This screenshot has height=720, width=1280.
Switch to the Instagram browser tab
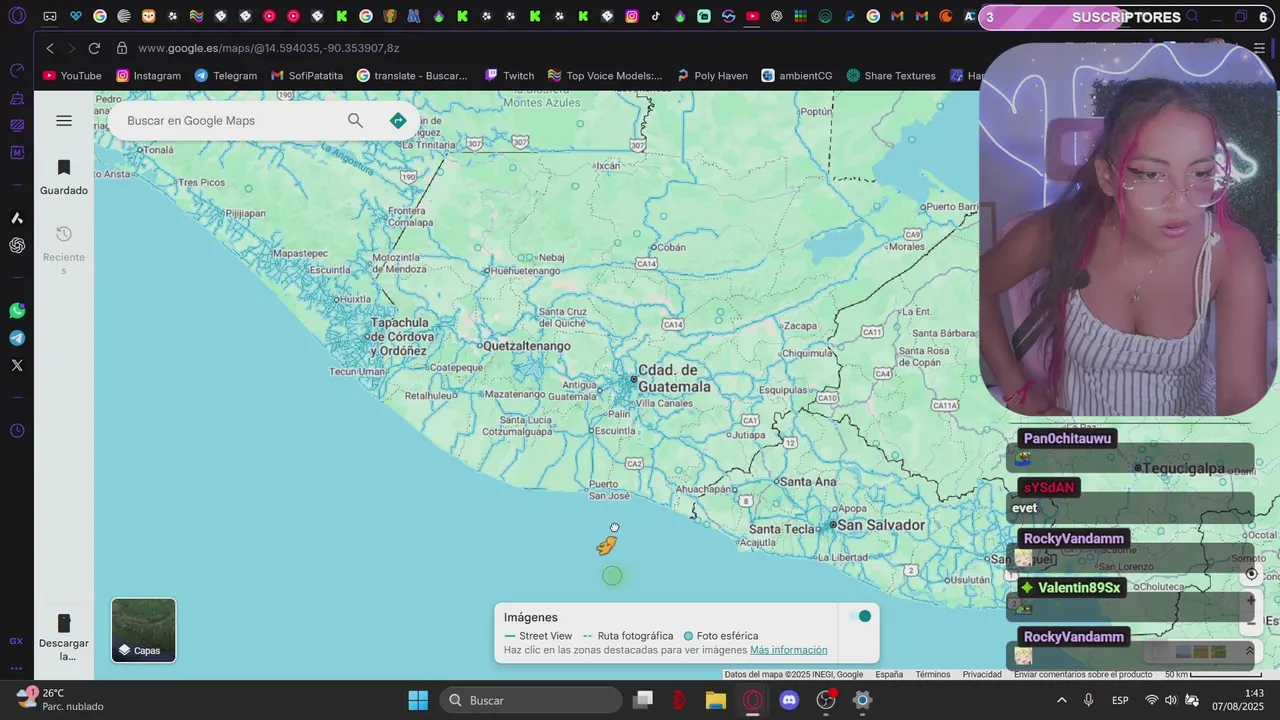(632, 16)
